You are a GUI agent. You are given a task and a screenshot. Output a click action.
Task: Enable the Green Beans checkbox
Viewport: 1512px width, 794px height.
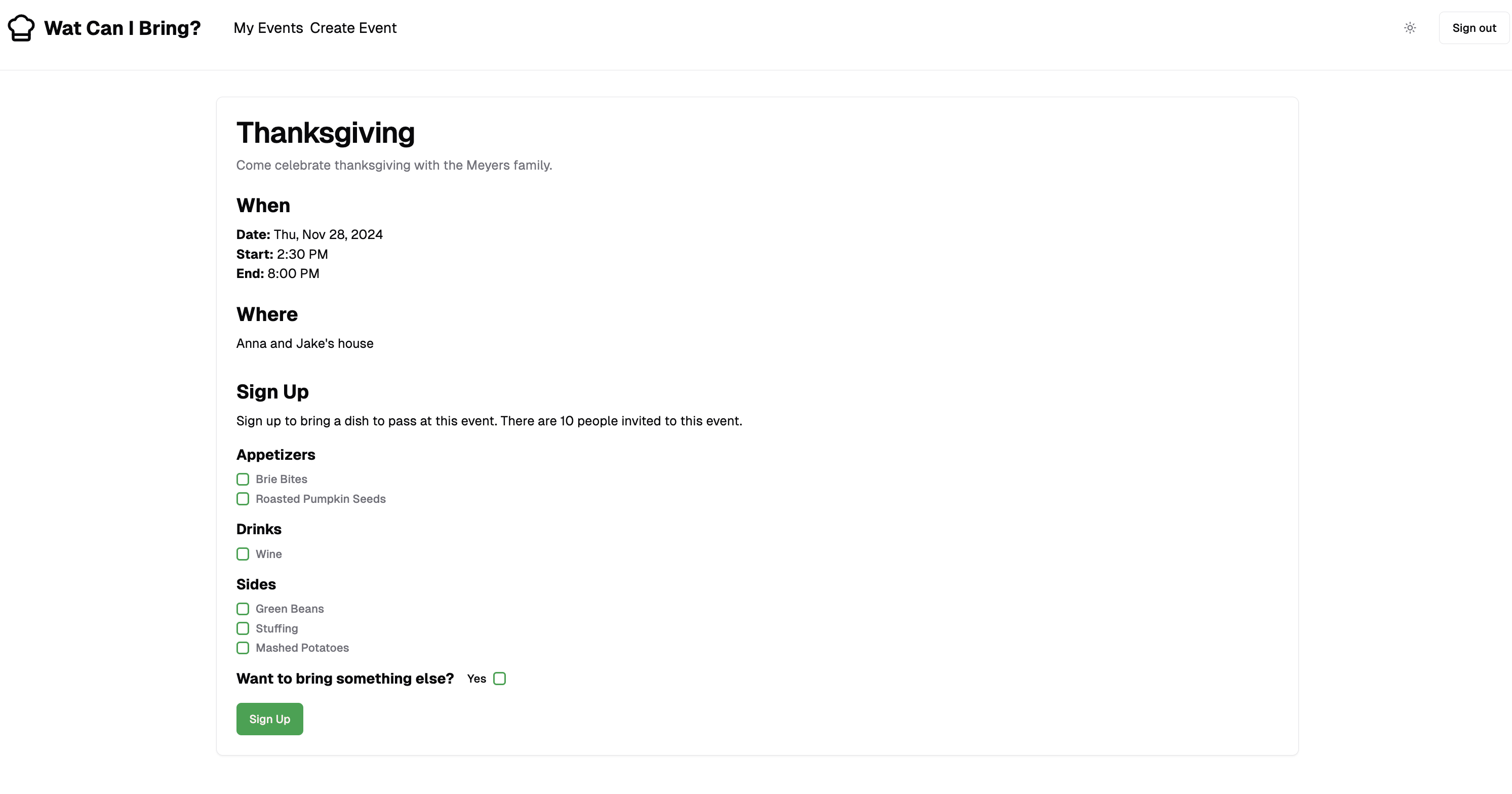click(x=243, y=609)
